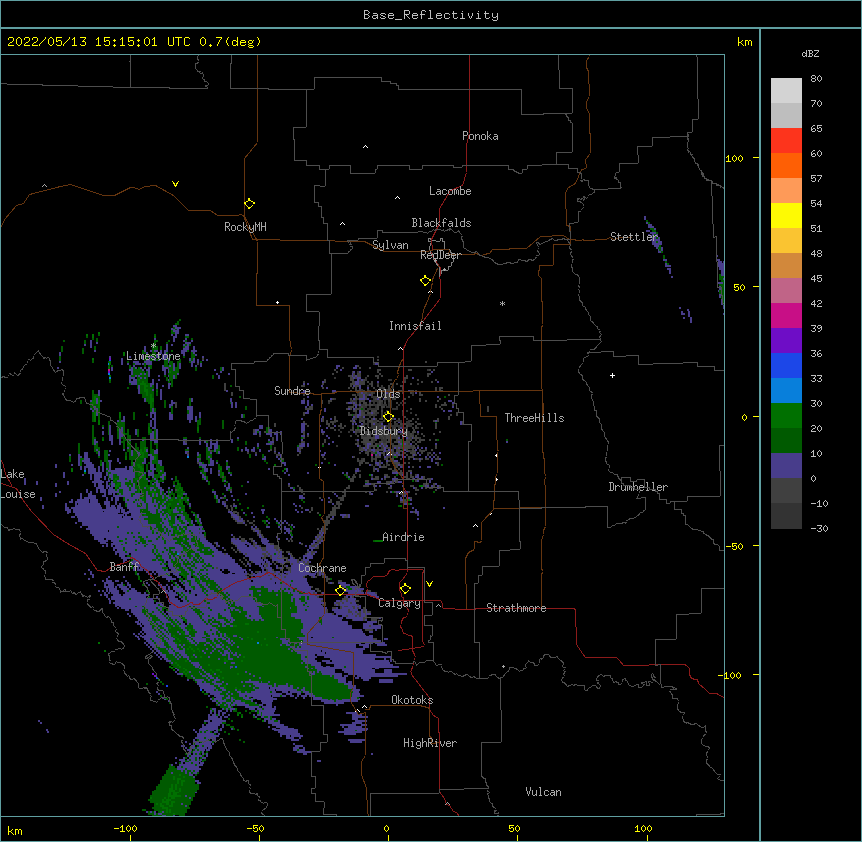
Task: Click the Lacombe city label
Action: pyautogui.click(x=450, y=191)
